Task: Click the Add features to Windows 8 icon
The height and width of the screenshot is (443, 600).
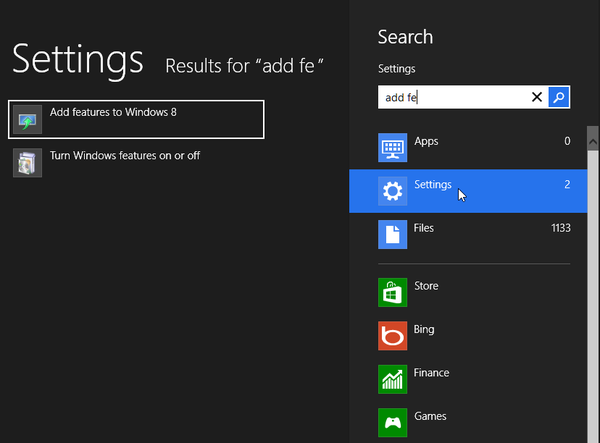Action: coord(28,120)
